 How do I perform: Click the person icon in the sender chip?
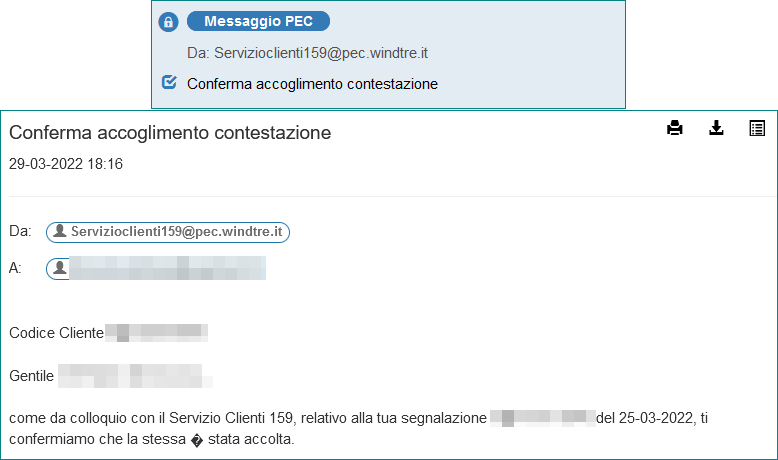[60, 231]
